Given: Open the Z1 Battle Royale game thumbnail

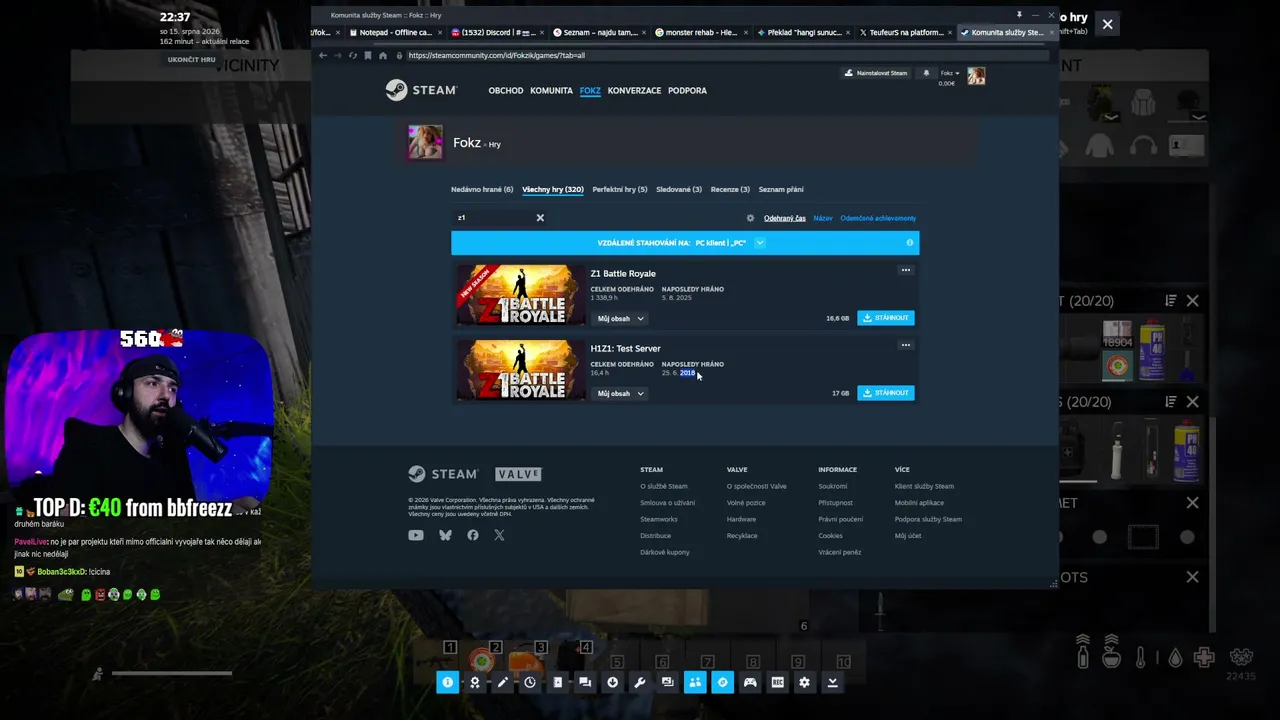Looking at the screenshot, I should click(x=521, y=295).
